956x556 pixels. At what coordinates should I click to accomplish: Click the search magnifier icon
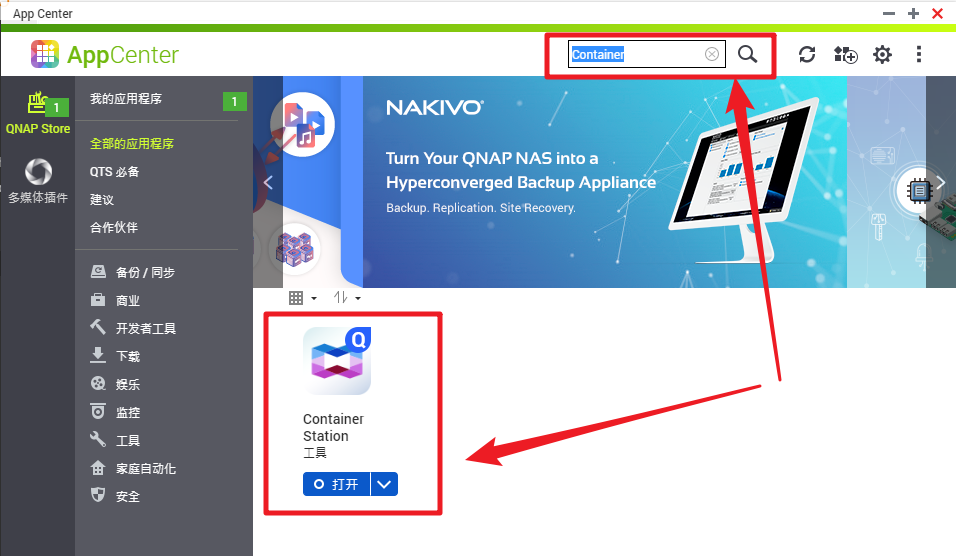pyautogui.click(x=747, y=54)
